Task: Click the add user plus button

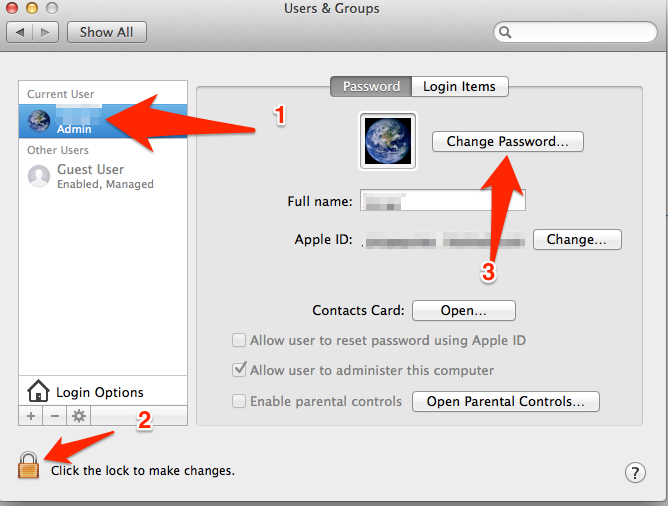Action: [30, 415]
